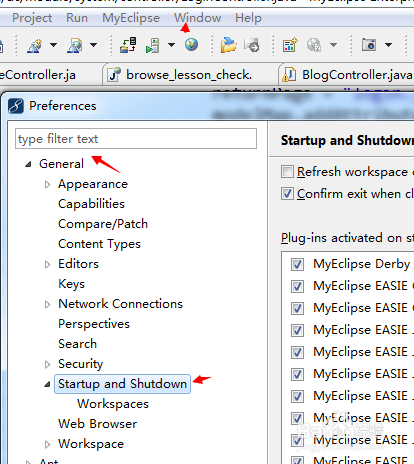Uncheck Confirm exit when closing checkbox
414x464 pixels.
pos(287,194)
